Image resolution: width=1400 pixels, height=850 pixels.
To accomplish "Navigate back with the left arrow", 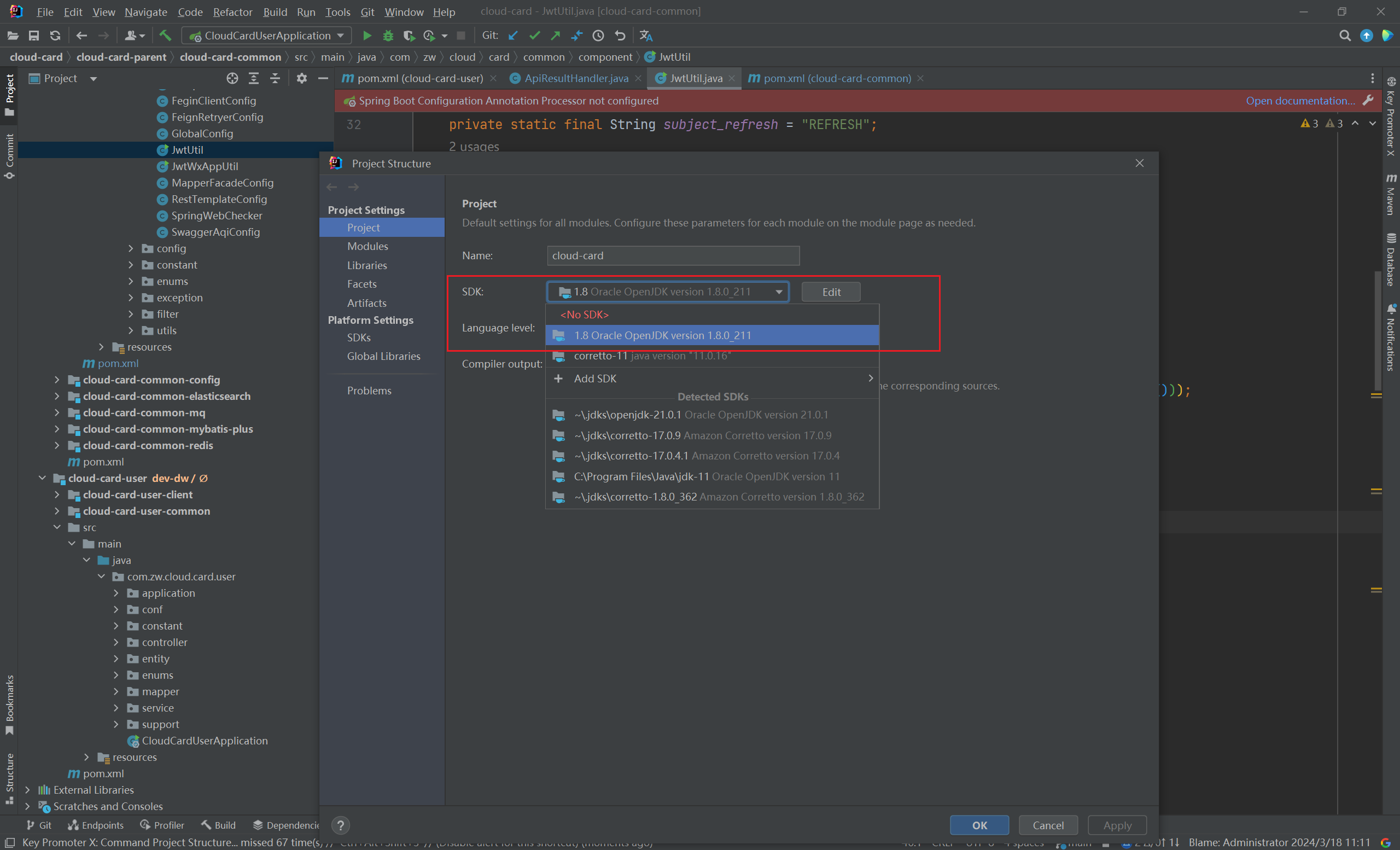I will click(x=82, y=36).
